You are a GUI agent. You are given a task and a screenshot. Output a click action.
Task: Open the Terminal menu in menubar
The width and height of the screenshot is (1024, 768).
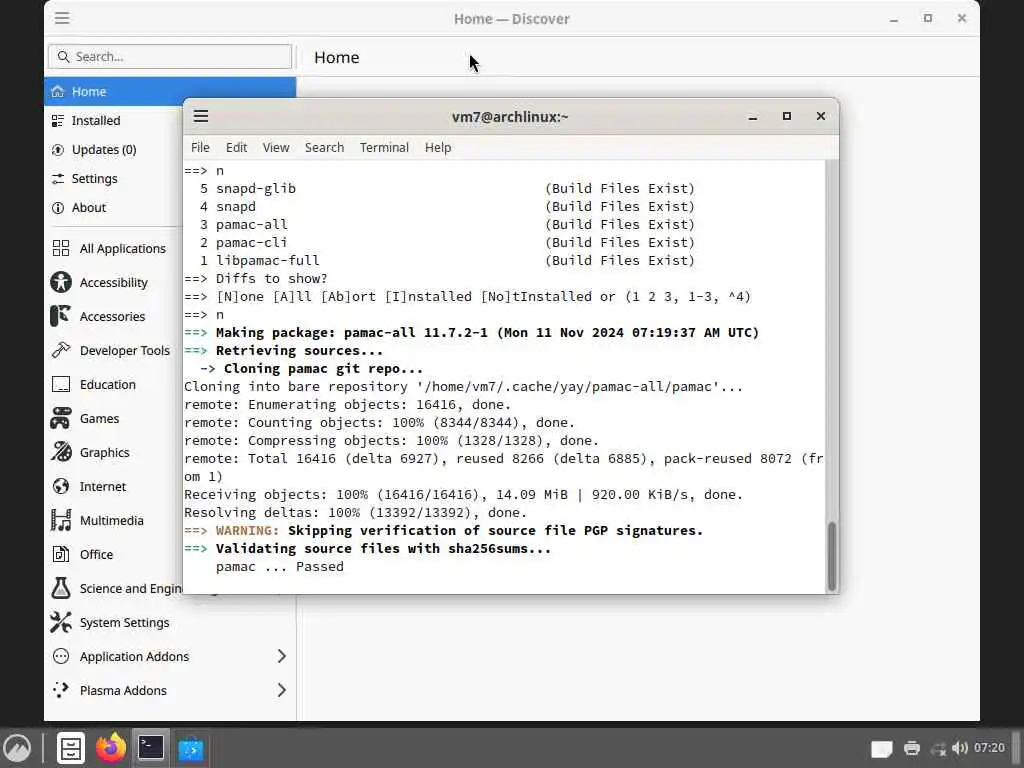pos(384,148)
